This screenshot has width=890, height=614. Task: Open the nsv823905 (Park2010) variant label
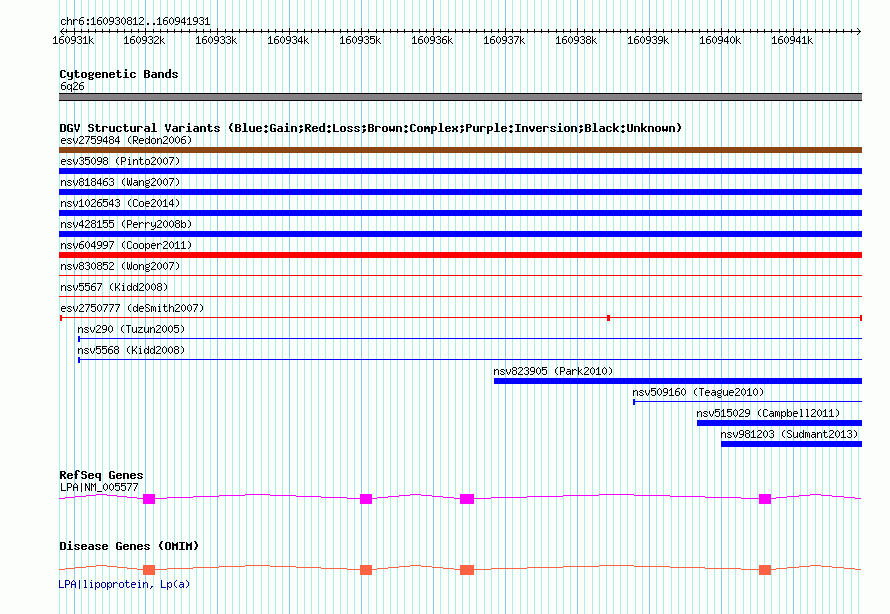click(553, 371)
